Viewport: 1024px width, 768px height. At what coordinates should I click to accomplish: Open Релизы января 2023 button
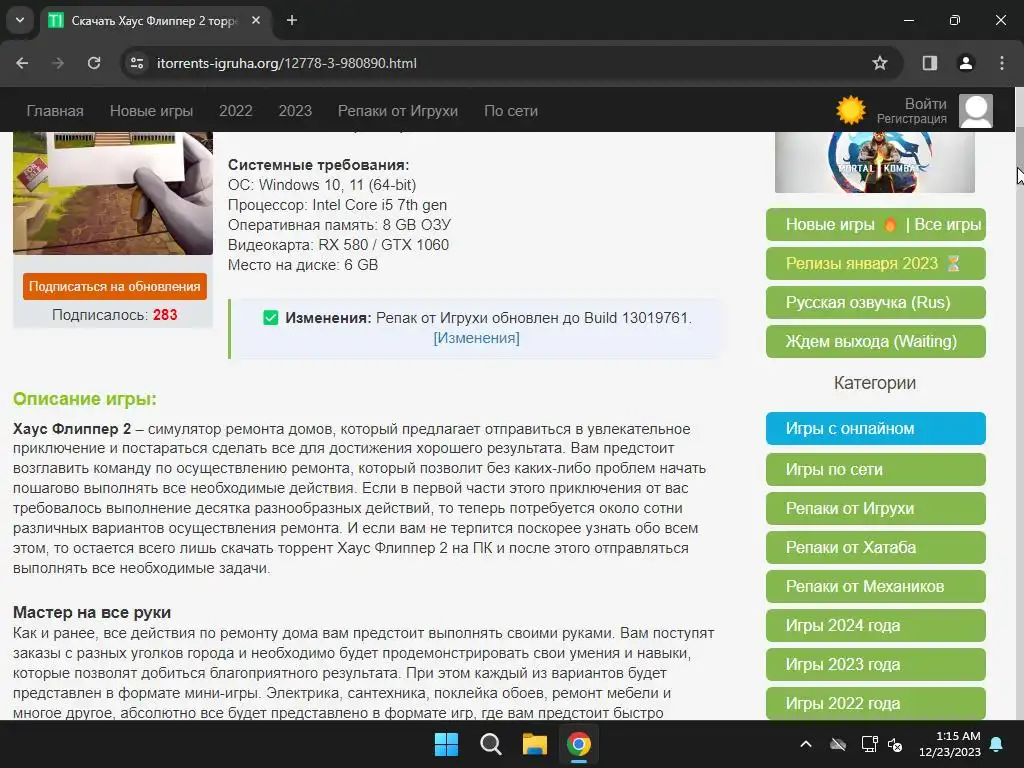(x=876, y=263)
